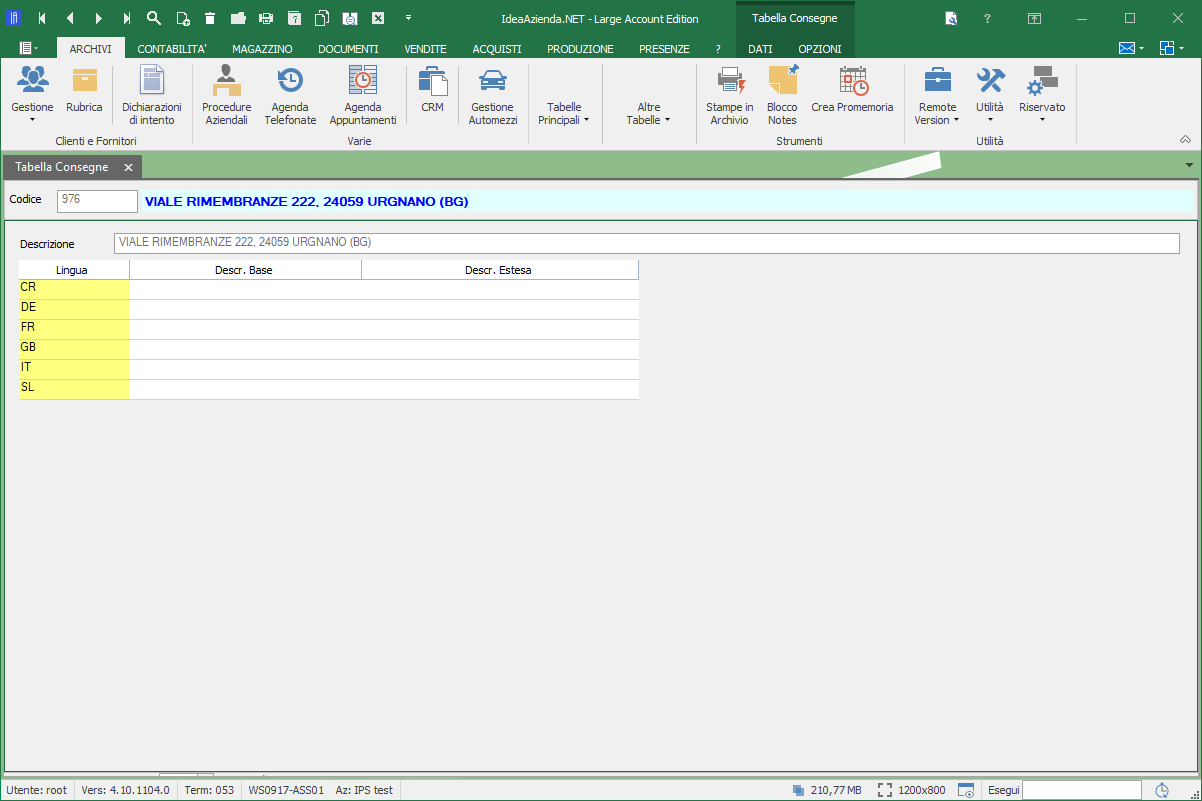Switch to the CONTABILITA' ribbon tab

[172, 49]
